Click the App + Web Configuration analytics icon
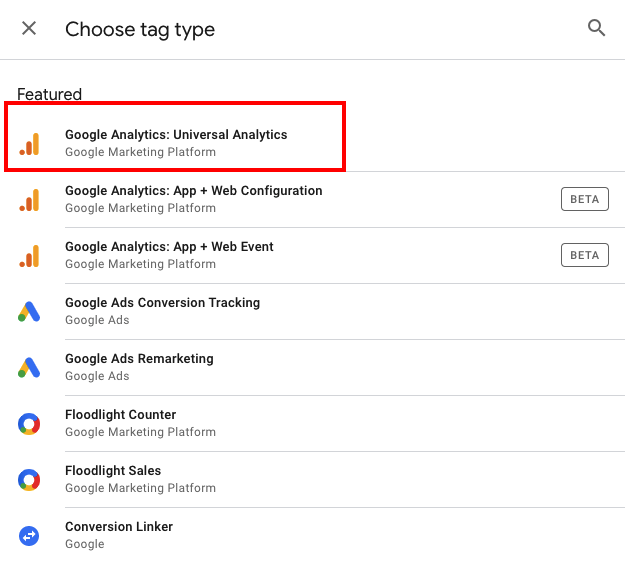Viewport: 625px width, 562px height. (29, 200)
